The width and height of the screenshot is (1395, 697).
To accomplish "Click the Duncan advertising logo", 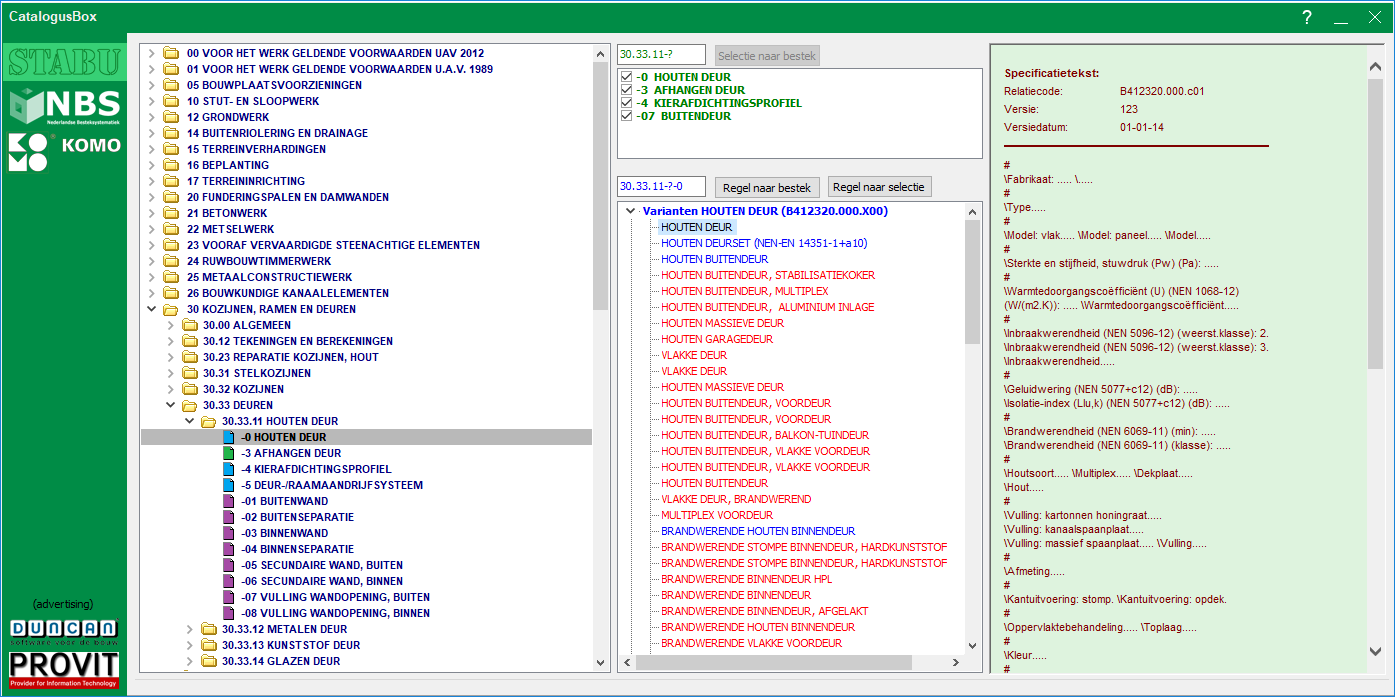I will (x=64, y=630).
